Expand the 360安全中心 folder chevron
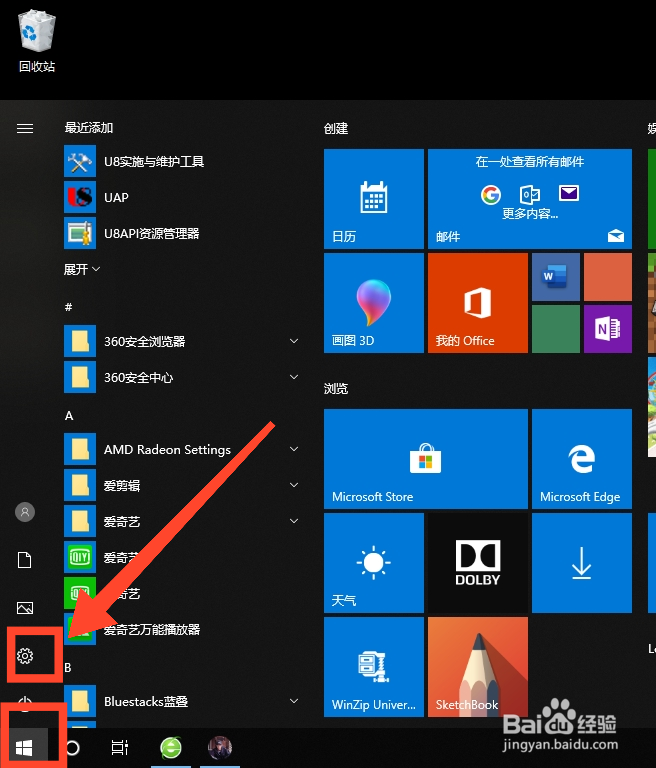Screen dimensions: 656x768 click(294, 377)
